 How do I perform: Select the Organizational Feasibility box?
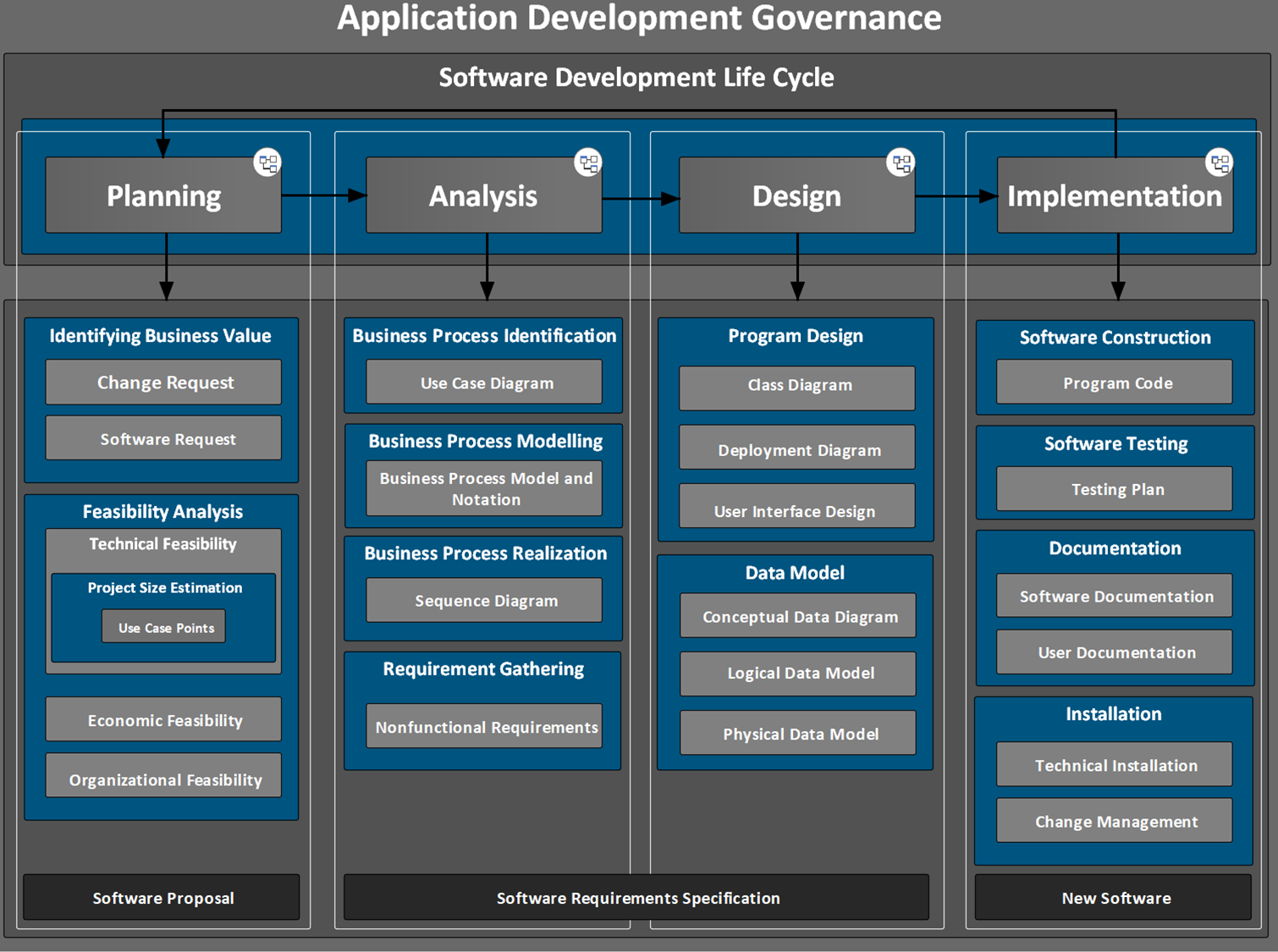tap(163, 776)
